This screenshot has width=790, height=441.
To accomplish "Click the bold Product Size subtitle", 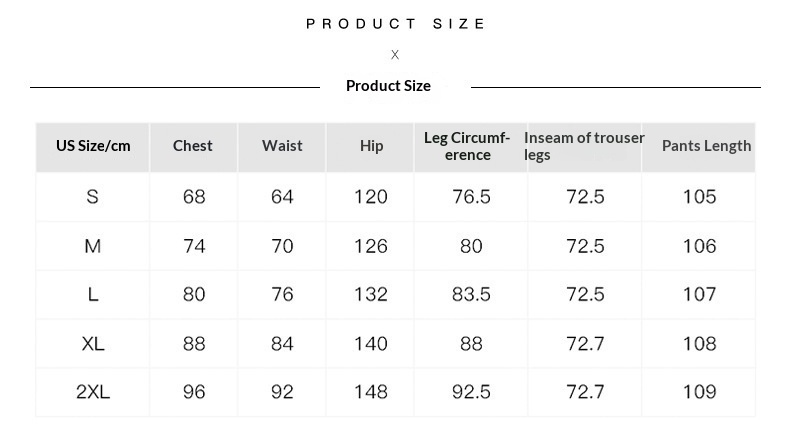I will [388, 86].
